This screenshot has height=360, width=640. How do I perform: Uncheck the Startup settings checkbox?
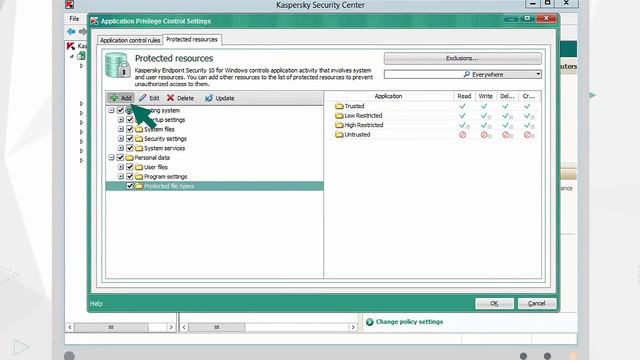coord(130,120)
